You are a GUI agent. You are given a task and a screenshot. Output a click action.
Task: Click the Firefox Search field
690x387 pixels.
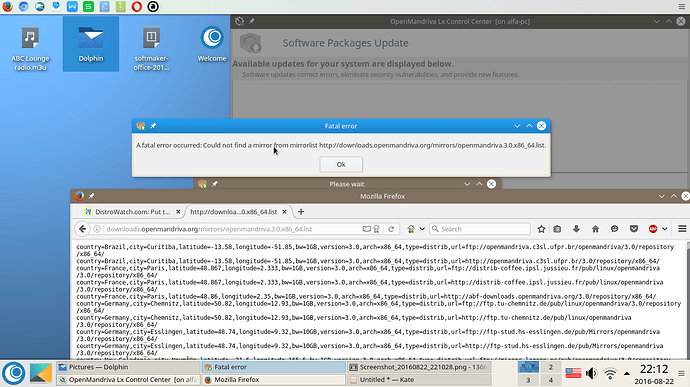coord(480,229)
